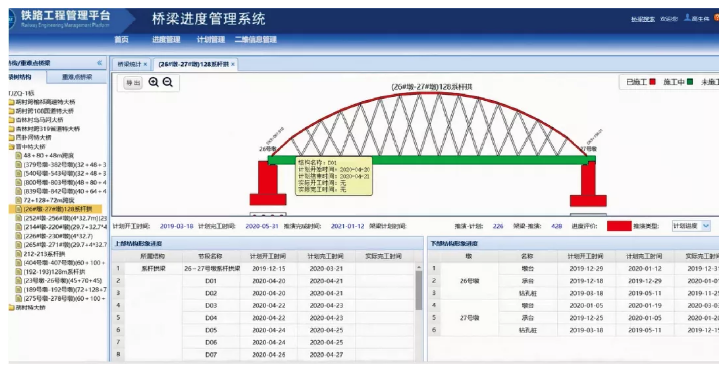Expand the 西卧河特大桥 folder
This screenshot has height=367, width=726.
click(x=30, y=137)
